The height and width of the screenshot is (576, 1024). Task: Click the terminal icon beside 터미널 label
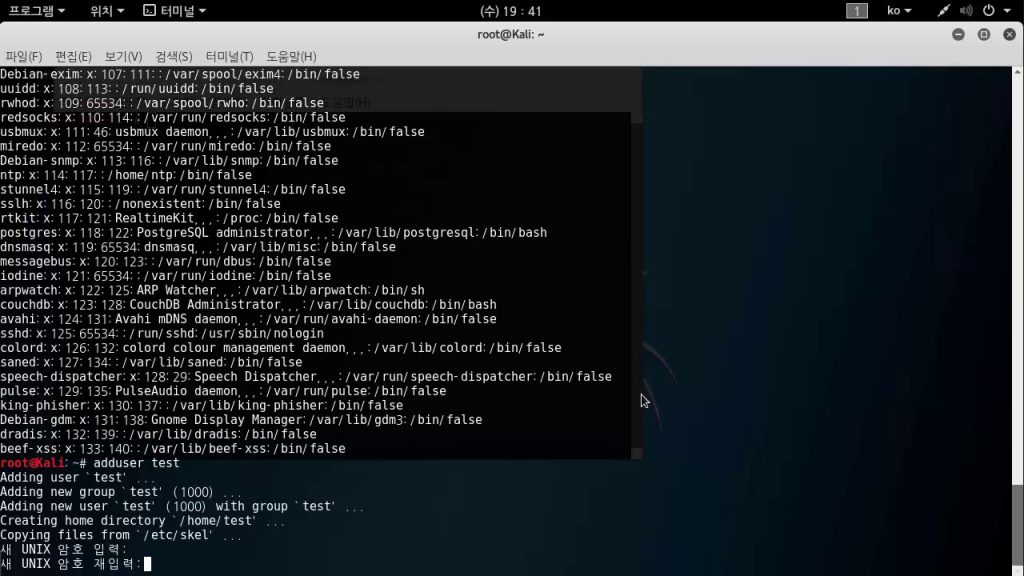[149, 11]
